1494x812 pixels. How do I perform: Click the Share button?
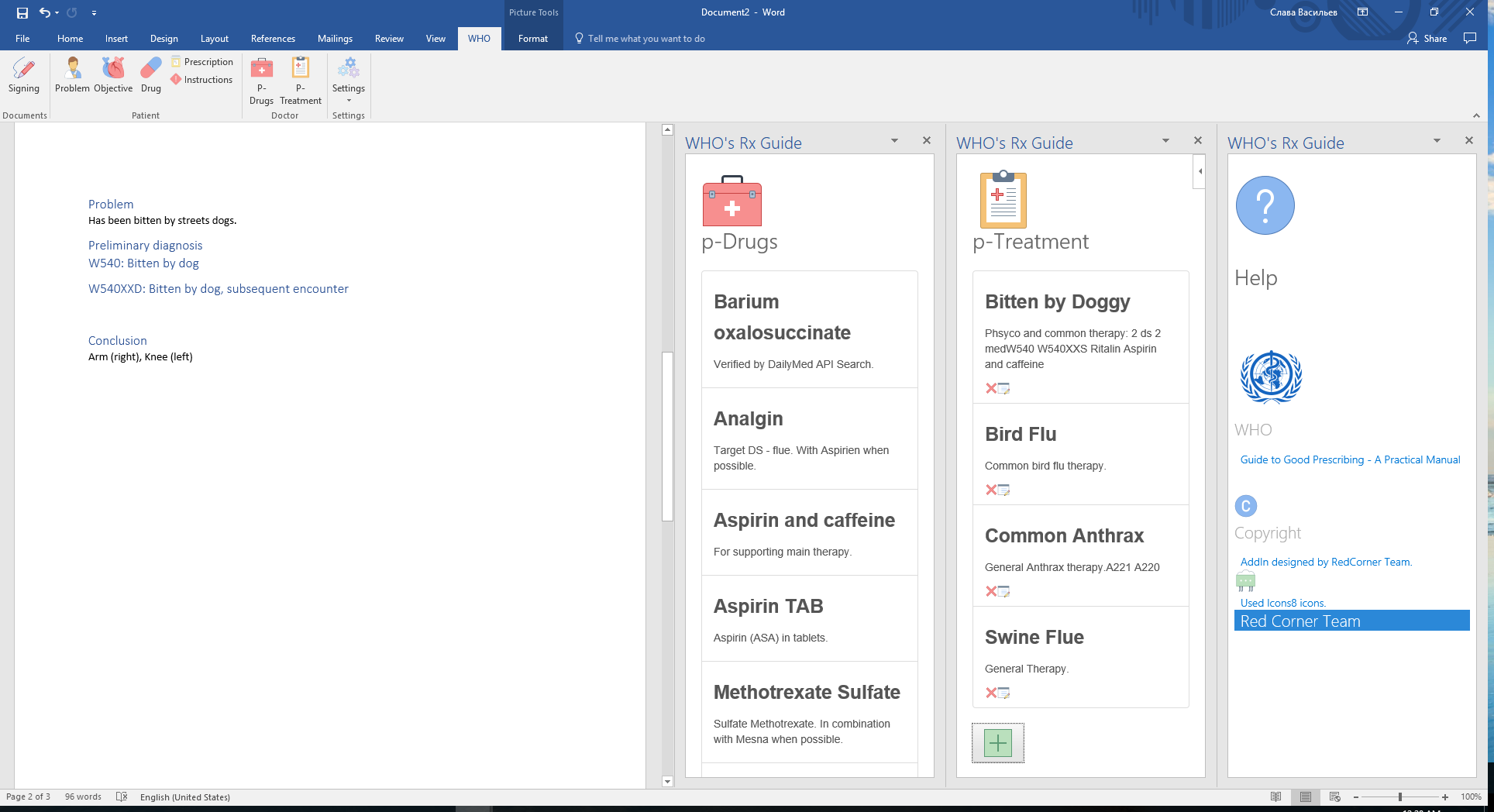1427,38
